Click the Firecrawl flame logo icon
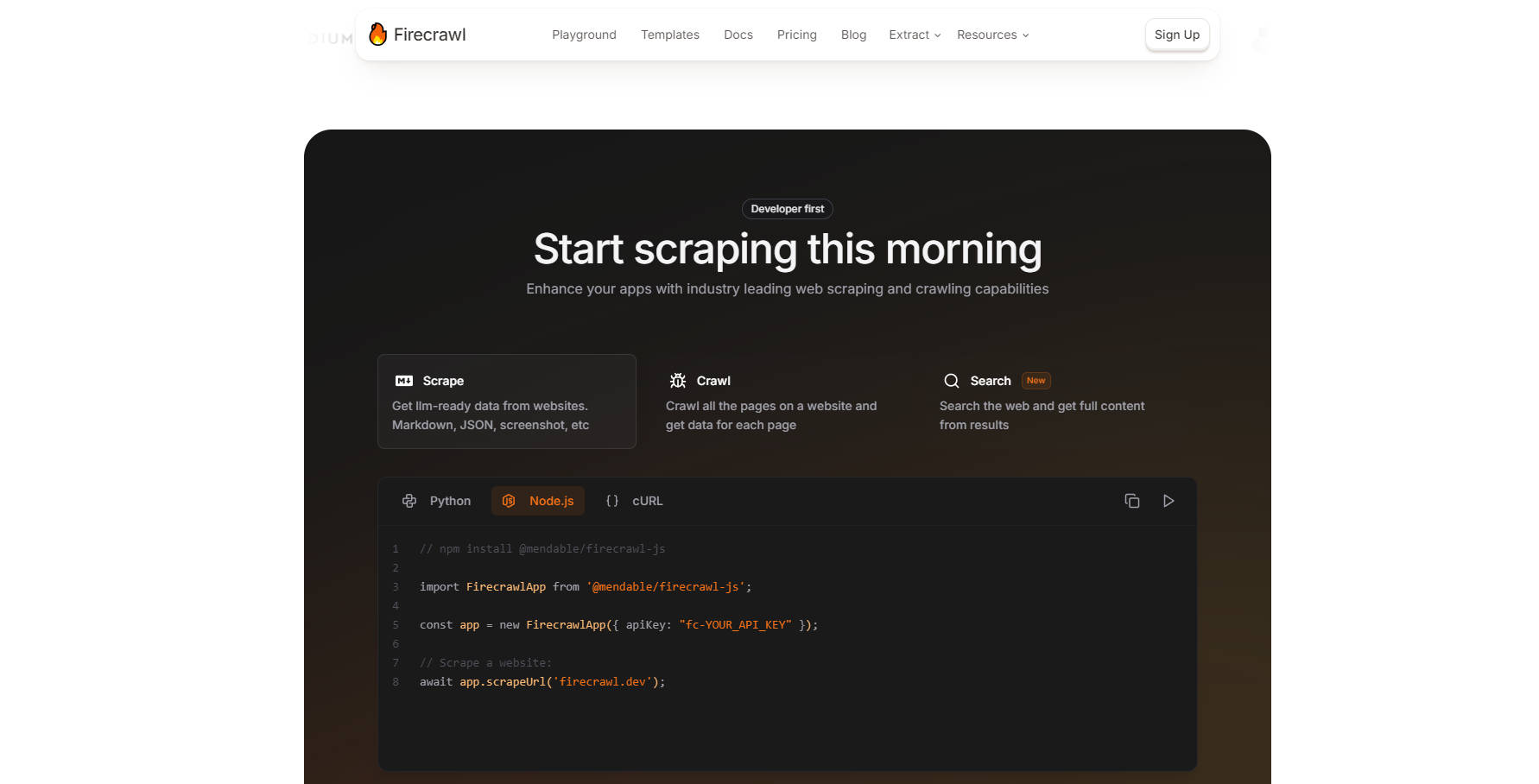The image size is (1539, 784). tap(377, 35)
